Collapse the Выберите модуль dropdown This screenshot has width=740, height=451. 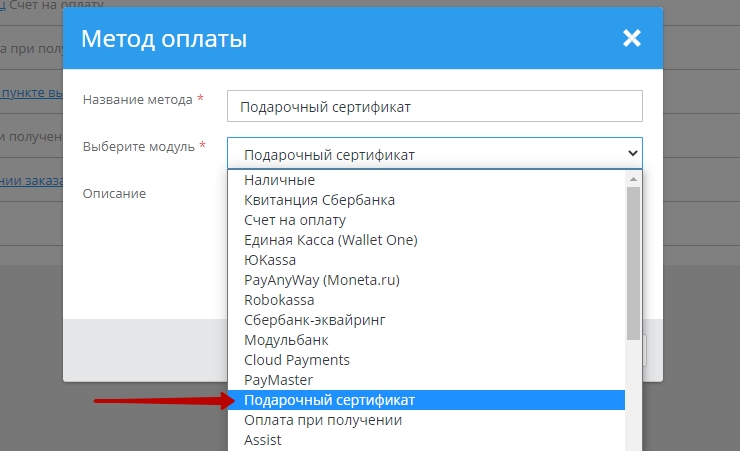click(x=434, y=153)
